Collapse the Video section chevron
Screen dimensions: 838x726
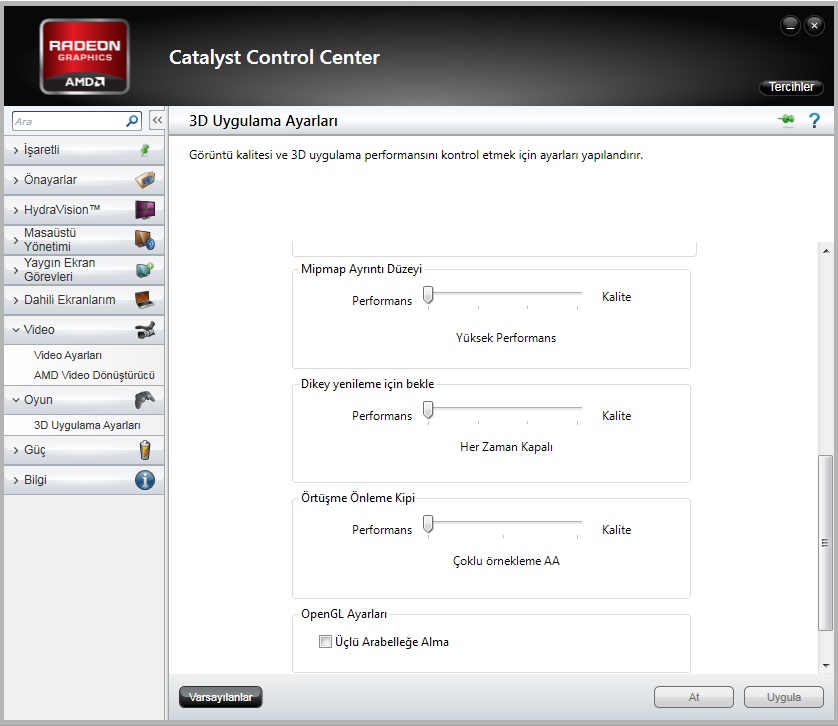(16, 330)
